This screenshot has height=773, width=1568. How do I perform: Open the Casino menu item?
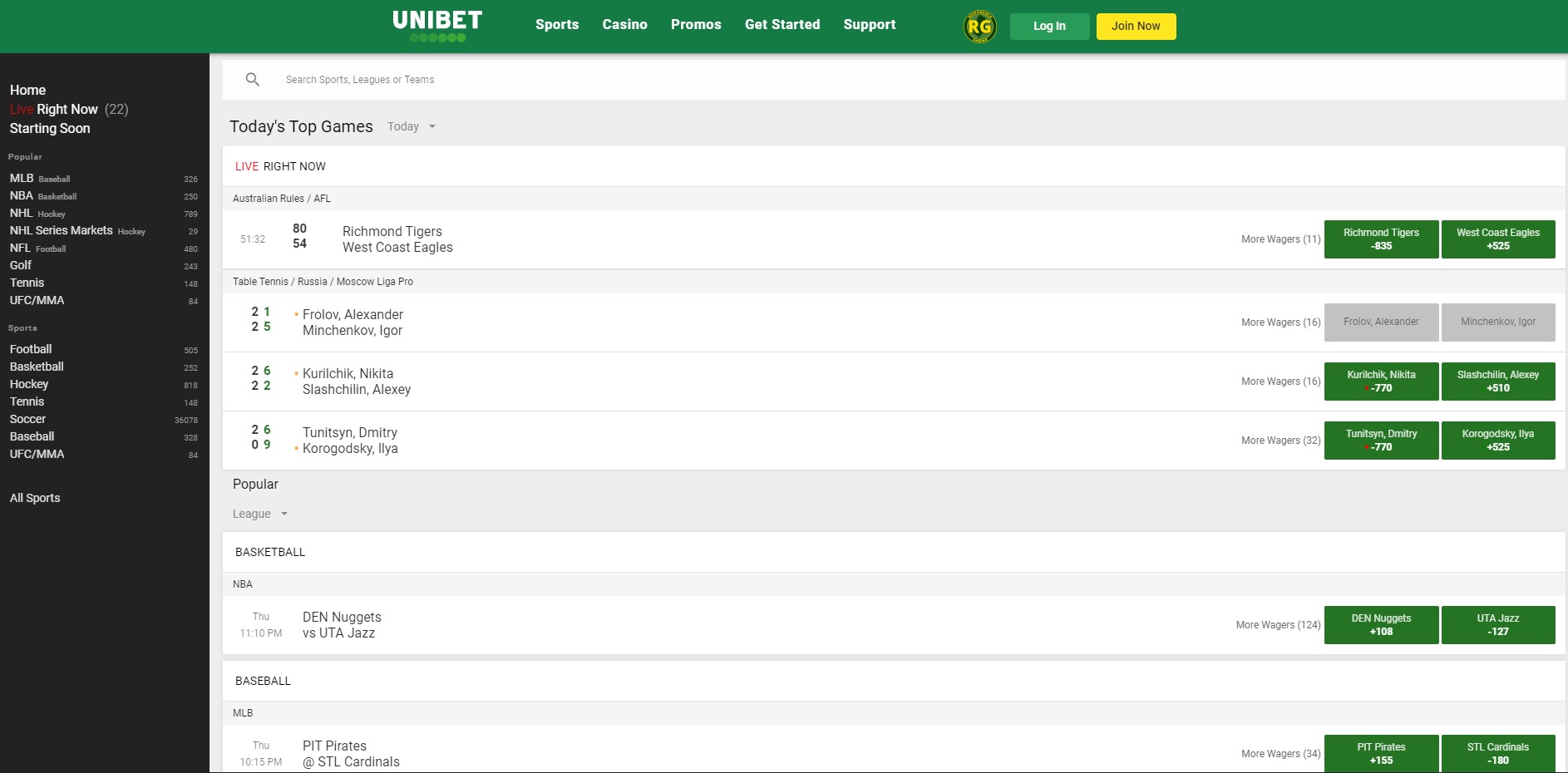[624, 25]
